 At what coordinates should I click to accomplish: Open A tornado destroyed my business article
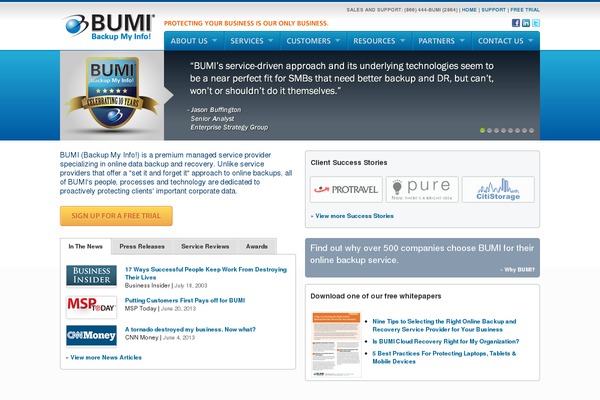190,329
